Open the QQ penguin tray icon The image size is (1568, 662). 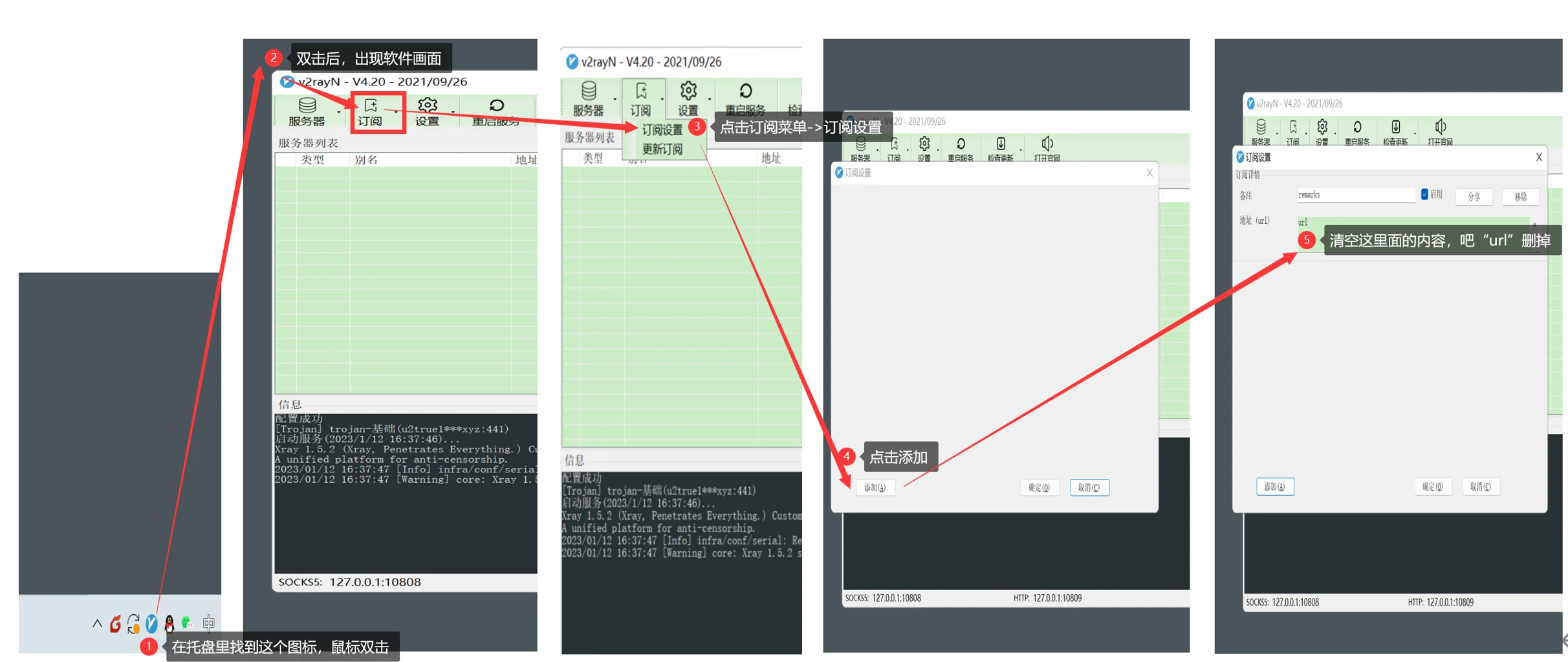coord(169,623)
